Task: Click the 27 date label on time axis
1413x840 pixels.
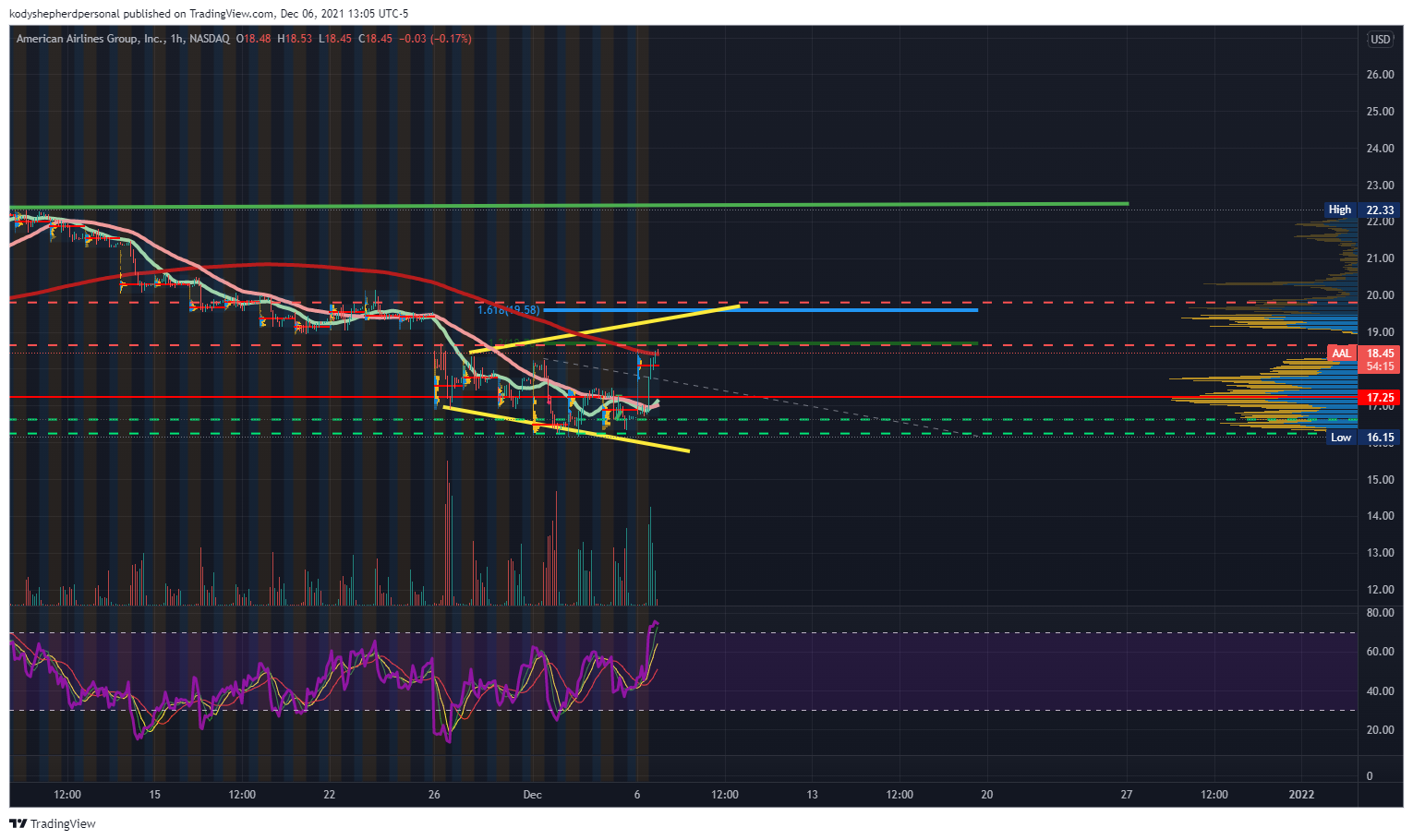Action: pyautogui.click(x=1126, y=795)
